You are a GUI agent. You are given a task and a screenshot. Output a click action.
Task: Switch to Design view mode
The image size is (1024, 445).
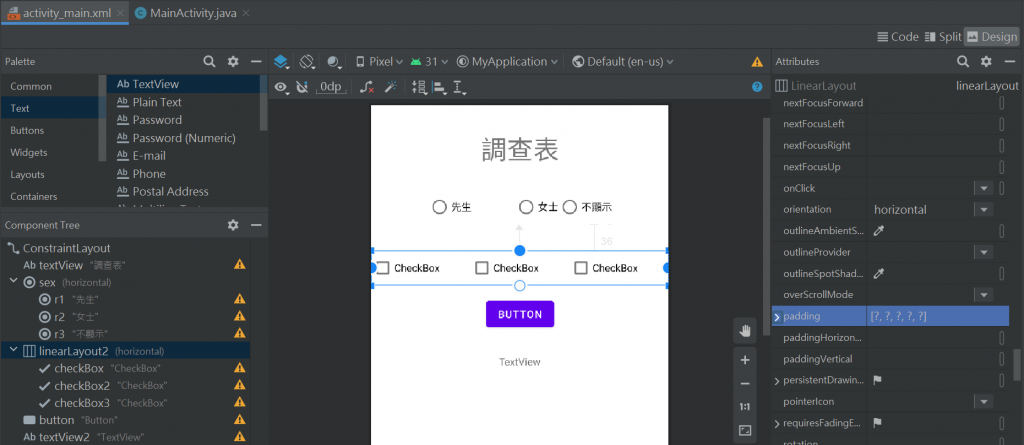pos(992,37)
